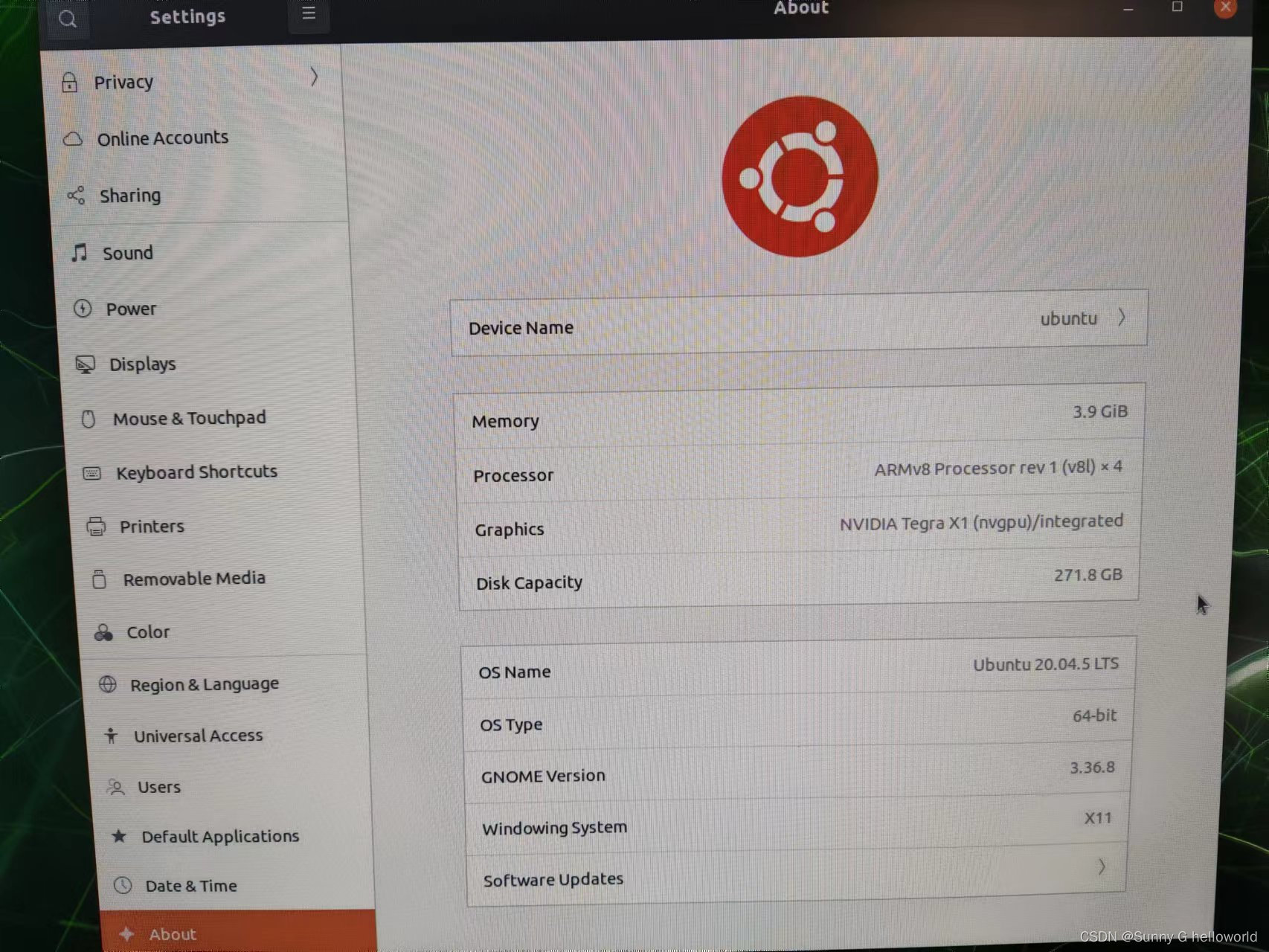
Task: Click the device name value 'ubuntu'
Action: click(x=1068, y=318)
